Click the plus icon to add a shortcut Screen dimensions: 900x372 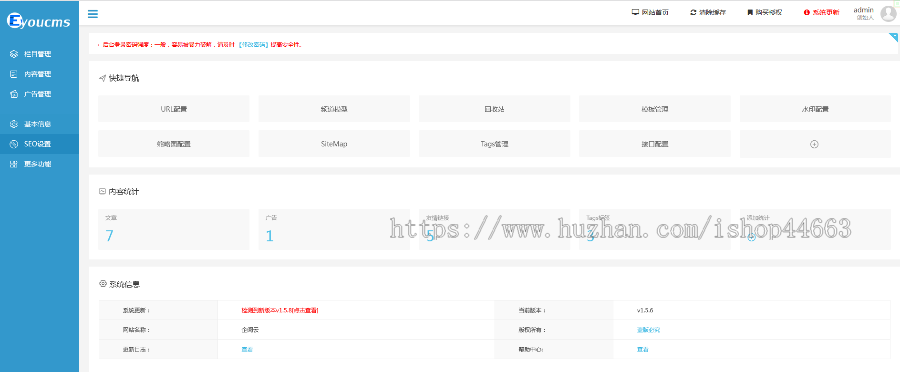[814, 145]
